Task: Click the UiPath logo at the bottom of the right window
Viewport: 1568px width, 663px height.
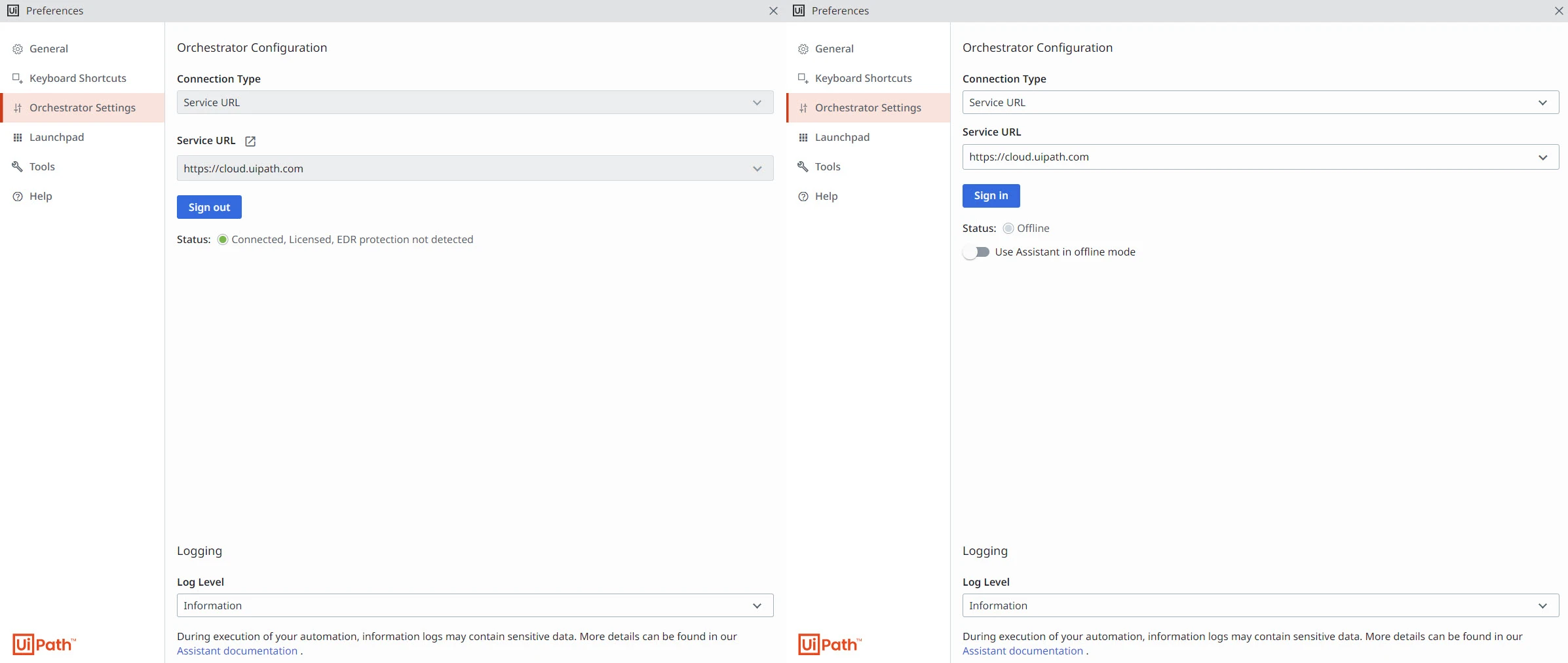Action: coord(830,645)
